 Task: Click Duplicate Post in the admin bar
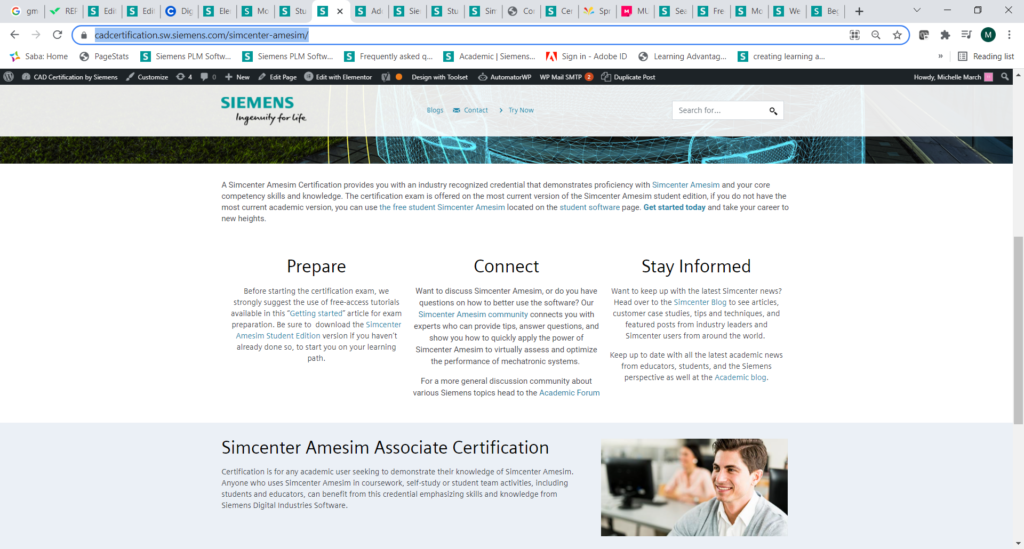tap(628, 77)
